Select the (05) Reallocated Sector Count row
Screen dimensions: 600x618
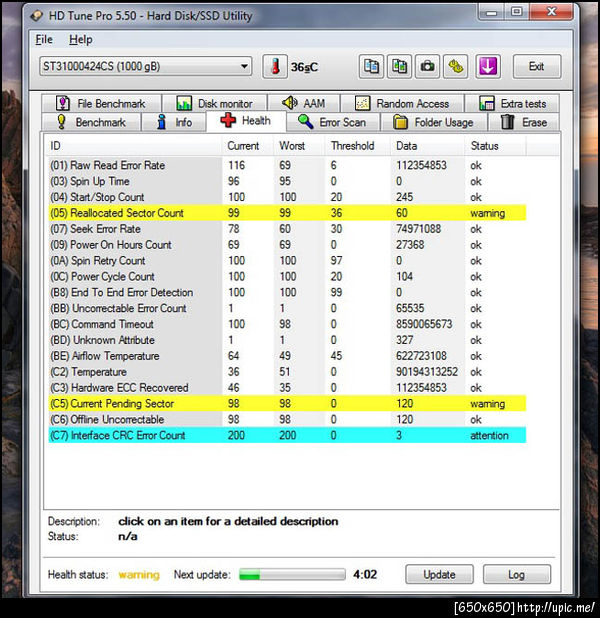(x=287, y=213)
